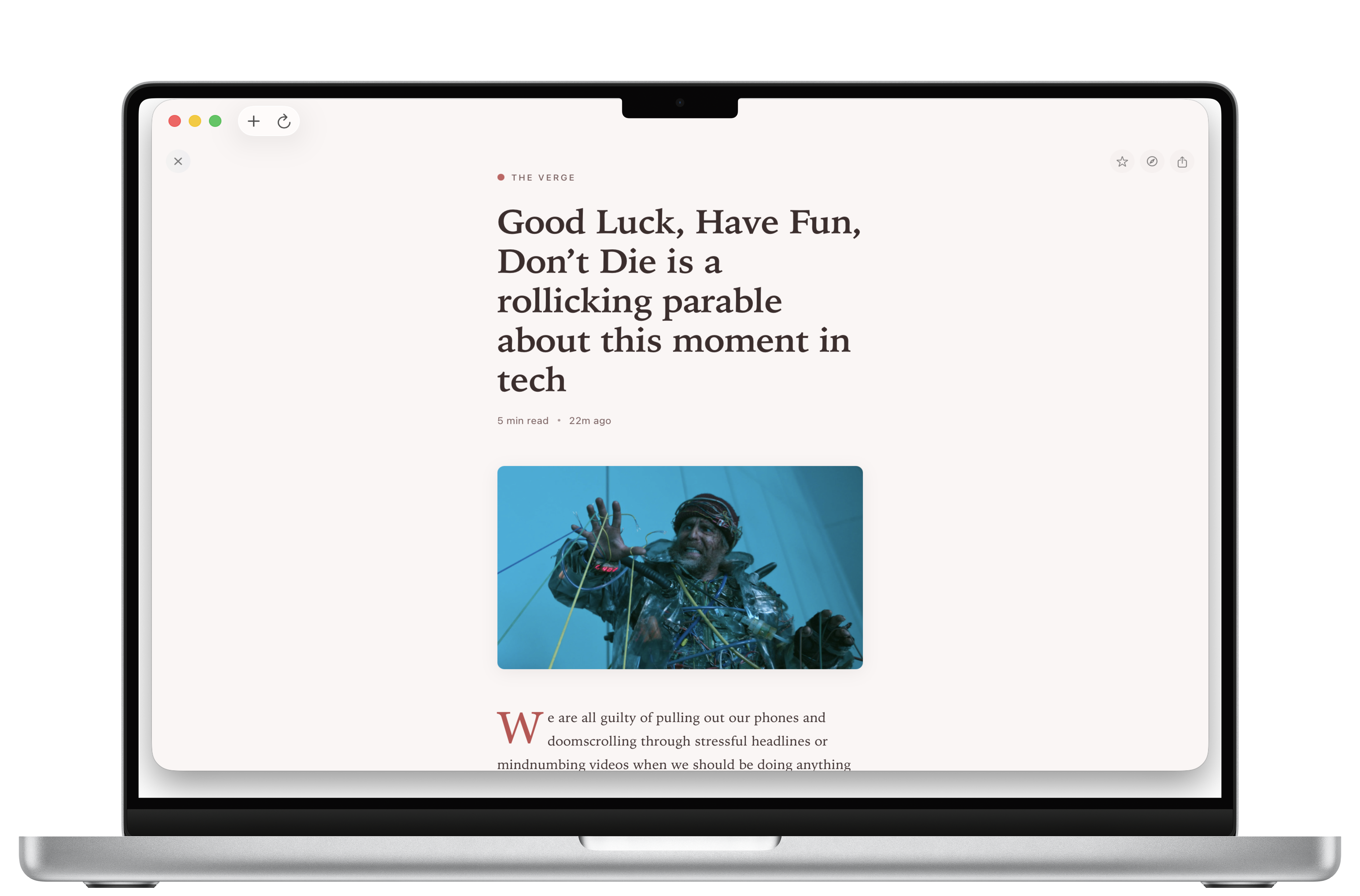Viewport: 1360px width, 896px height.
Task: Click the plus icon in the toolbar
Action: [x=254, y=121]
